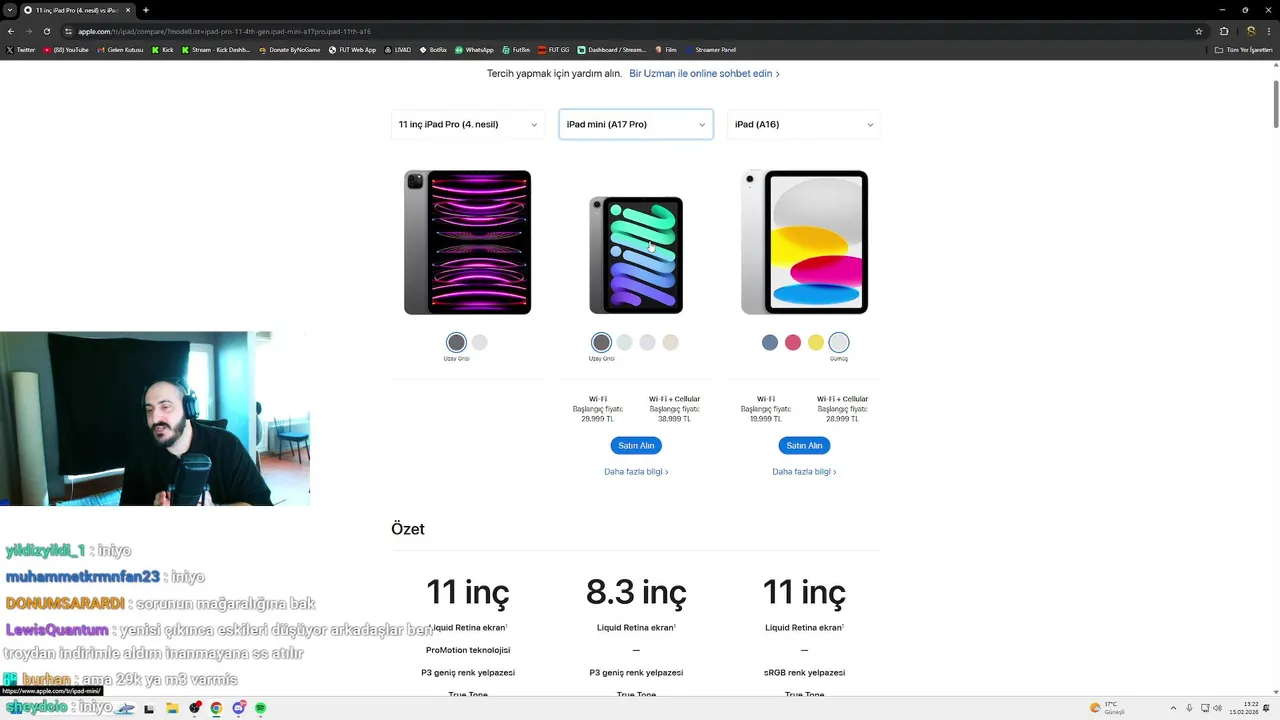Open a new browser tab
The width and height of the screenshot is (1280, 720).
146,10
